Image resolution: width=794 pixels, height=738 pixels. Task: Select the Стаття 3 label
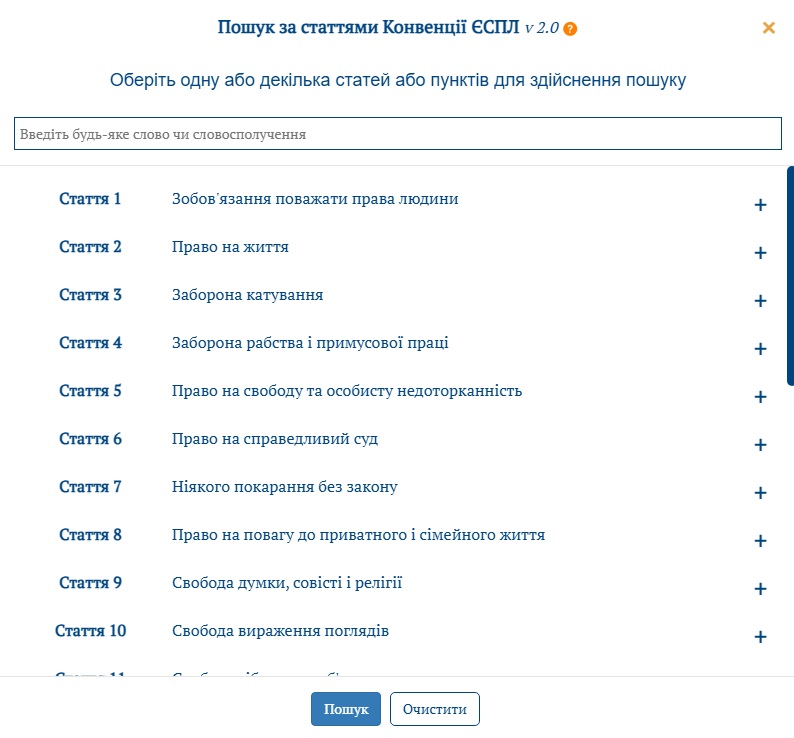[x=90, y=295]
